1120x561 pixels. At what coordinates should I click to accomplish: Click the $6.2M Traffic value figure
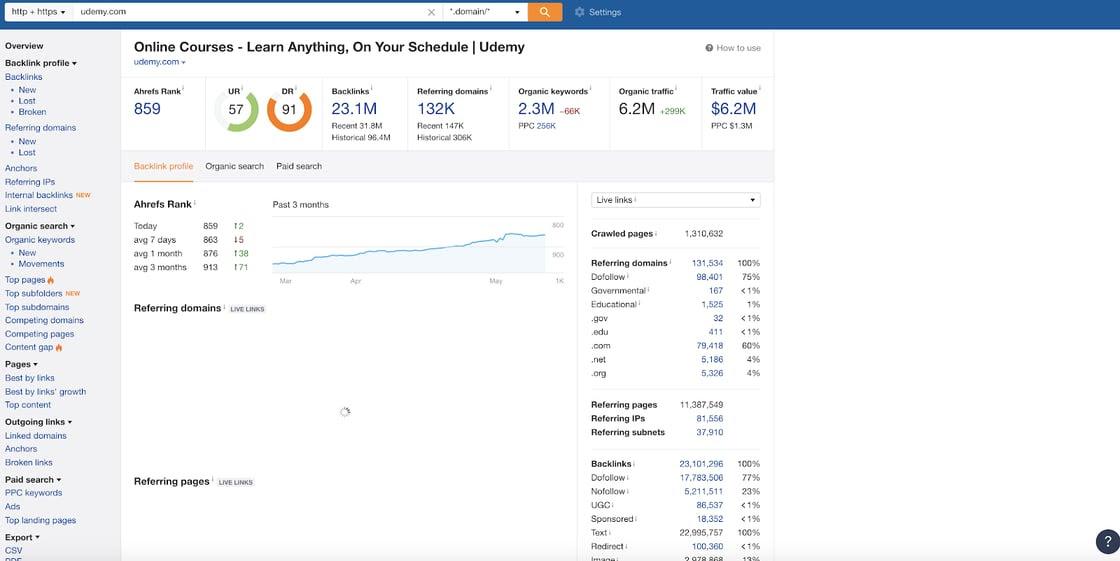(x=734, y=109)
